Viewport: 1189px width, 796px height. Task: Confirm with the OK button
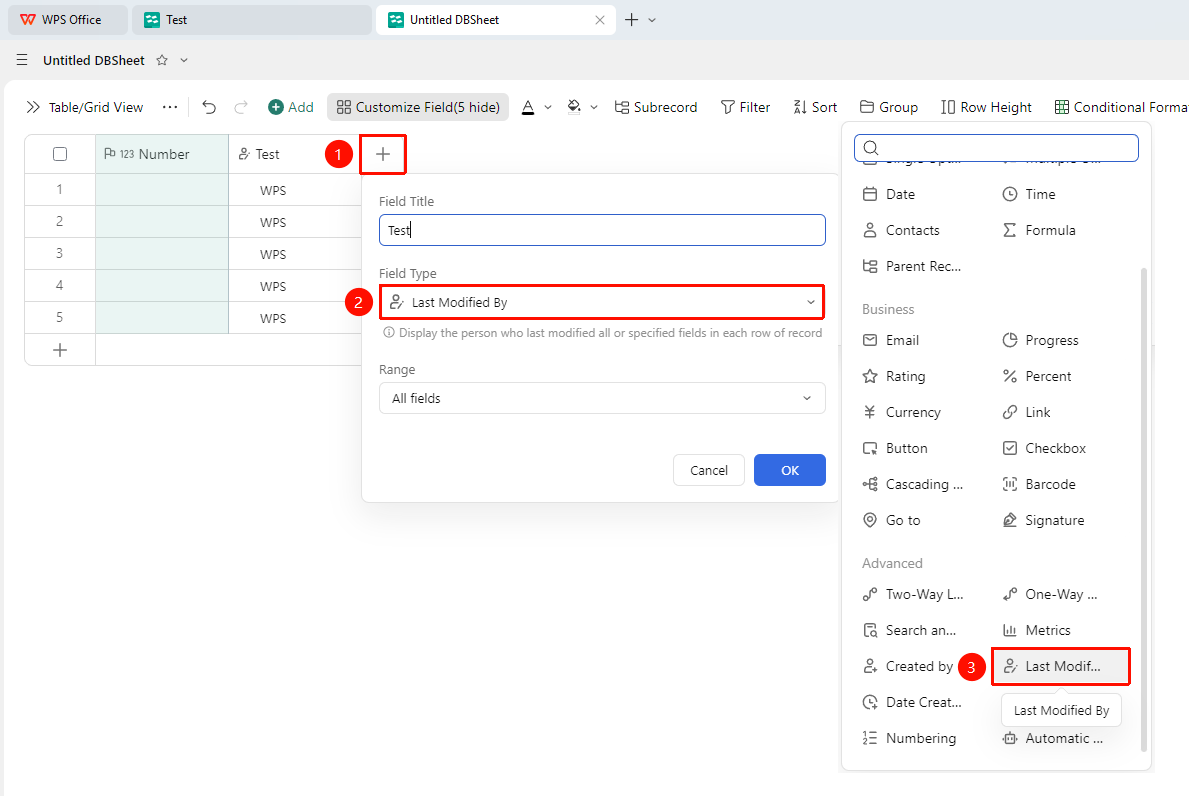click(x=789, y=470)
